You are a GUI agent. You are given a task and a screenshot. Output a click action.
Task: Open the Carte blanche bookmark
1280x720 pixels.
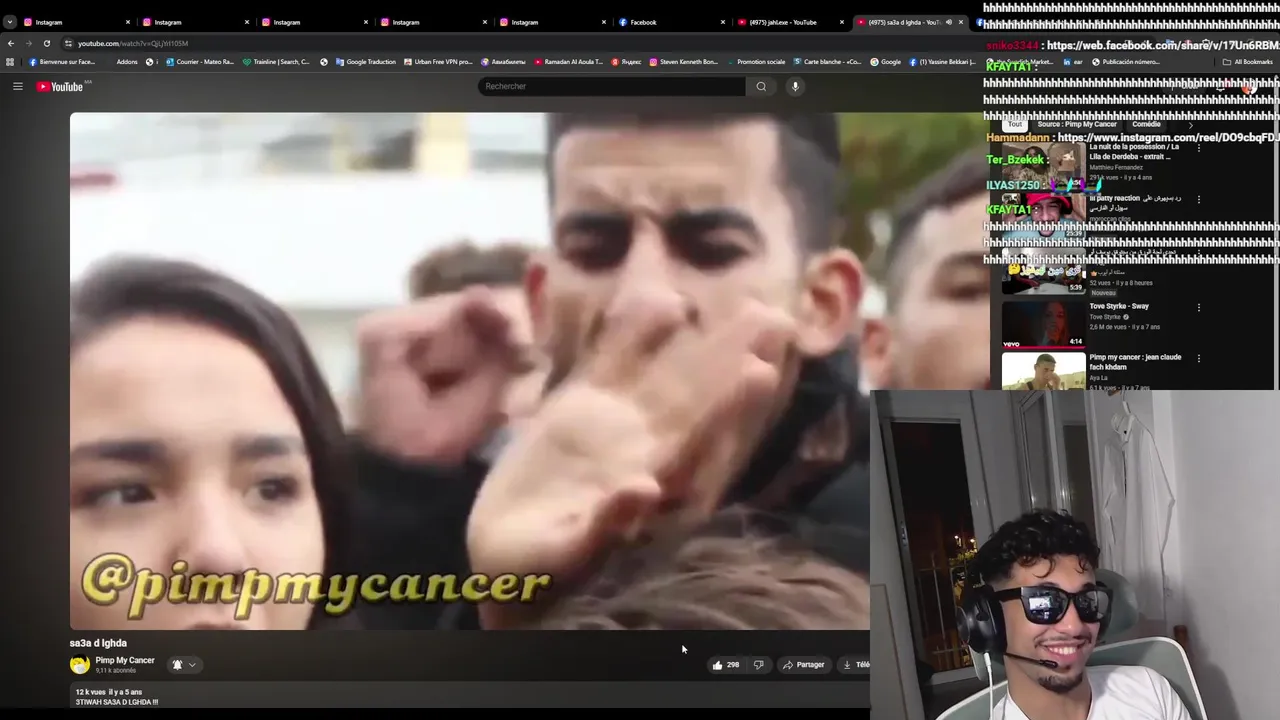(827, 62)
